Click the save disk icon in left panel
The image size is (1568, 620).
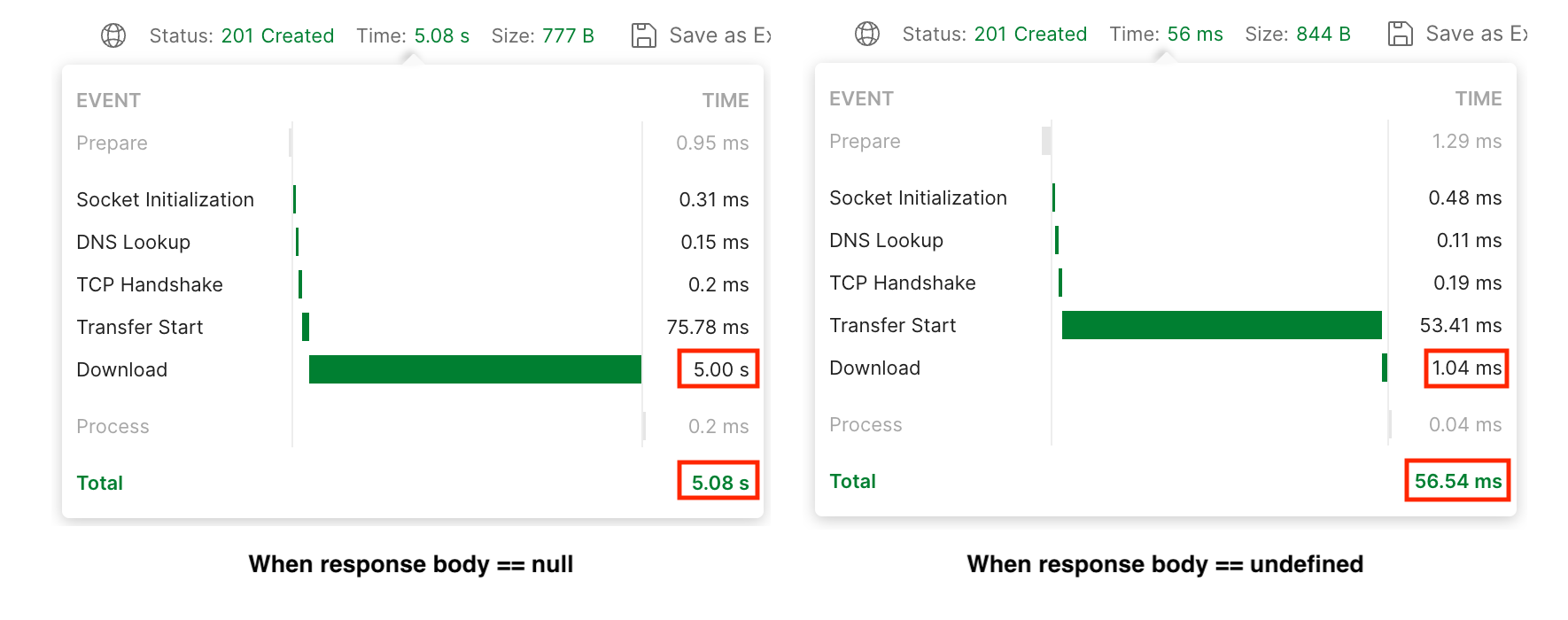pos(644,35)
